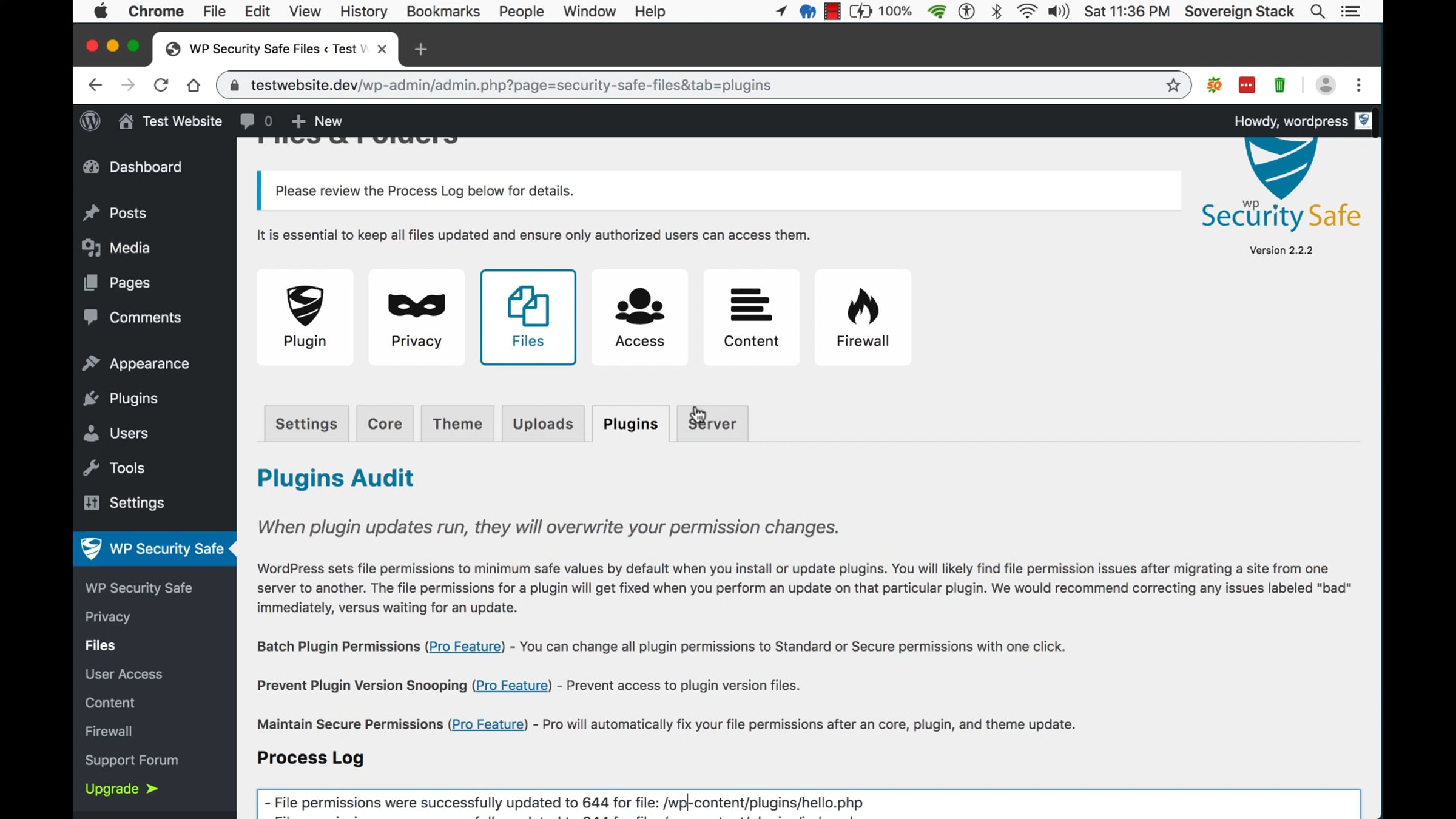This screenshot has height=819, width=1456.
Task: Click inside the Process Log text area
Action: [x=809, y=804]
